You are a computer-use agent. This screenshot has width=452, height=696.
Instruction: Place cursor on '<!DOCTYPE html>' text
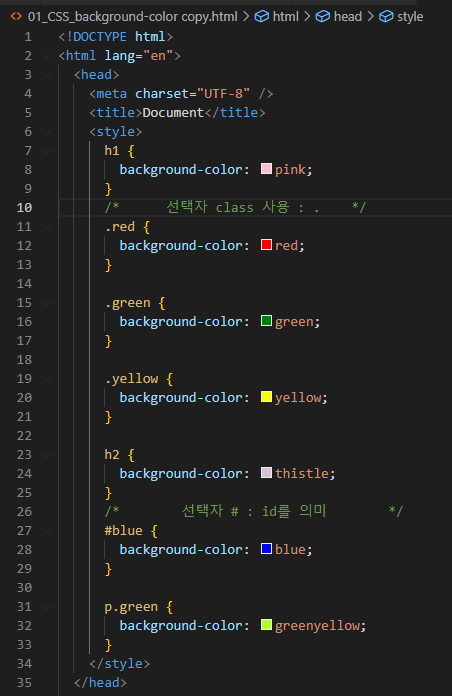(115, 36)
